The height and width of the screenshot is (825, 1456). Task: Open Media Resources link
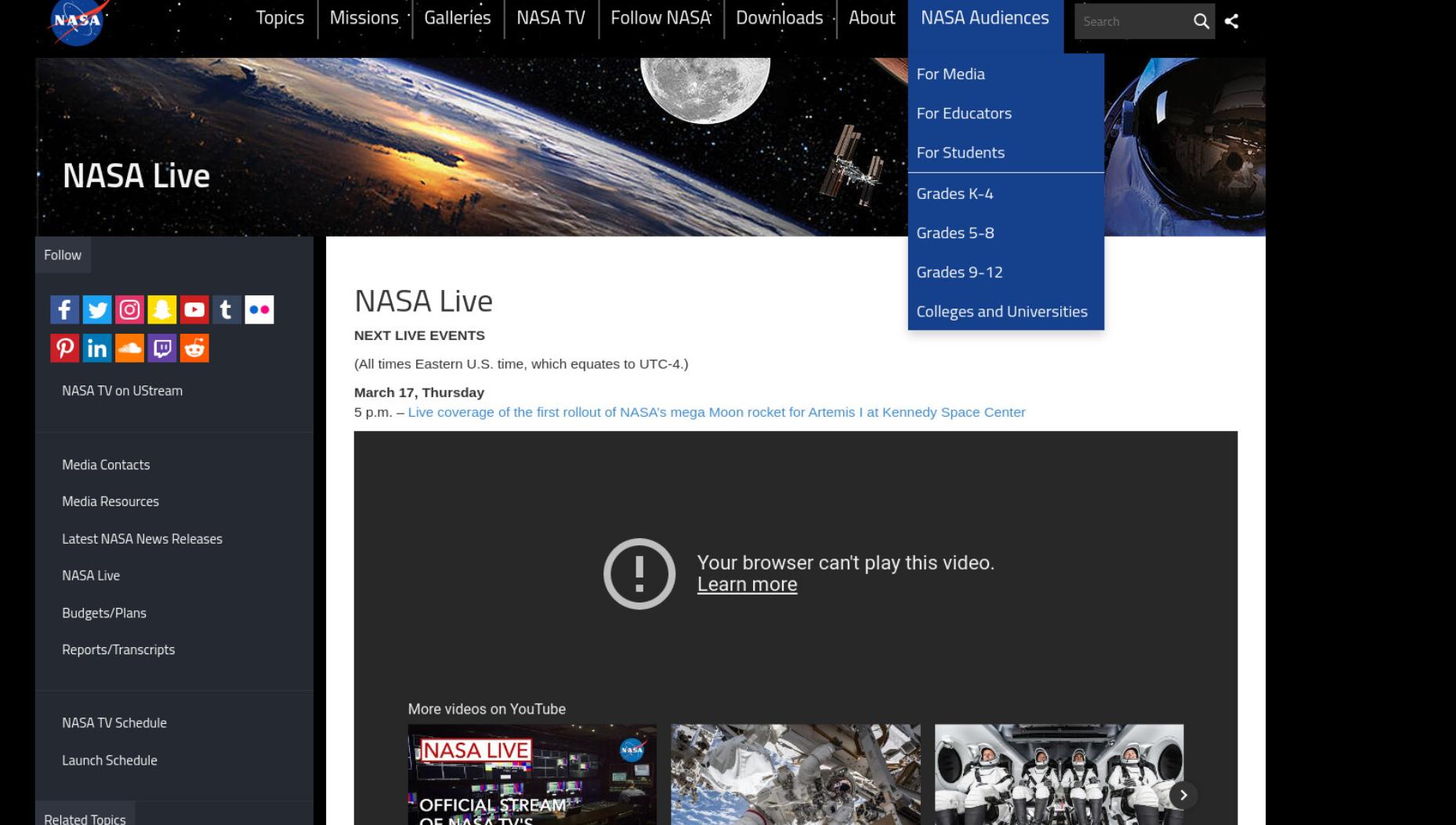110,501
